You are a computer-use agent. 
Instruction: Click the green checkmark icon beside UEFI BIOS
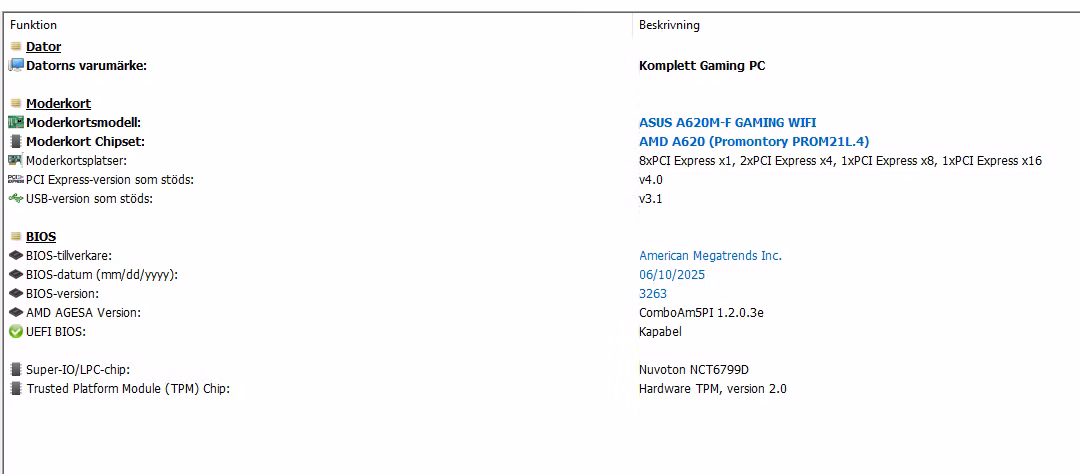click(16, 332)
